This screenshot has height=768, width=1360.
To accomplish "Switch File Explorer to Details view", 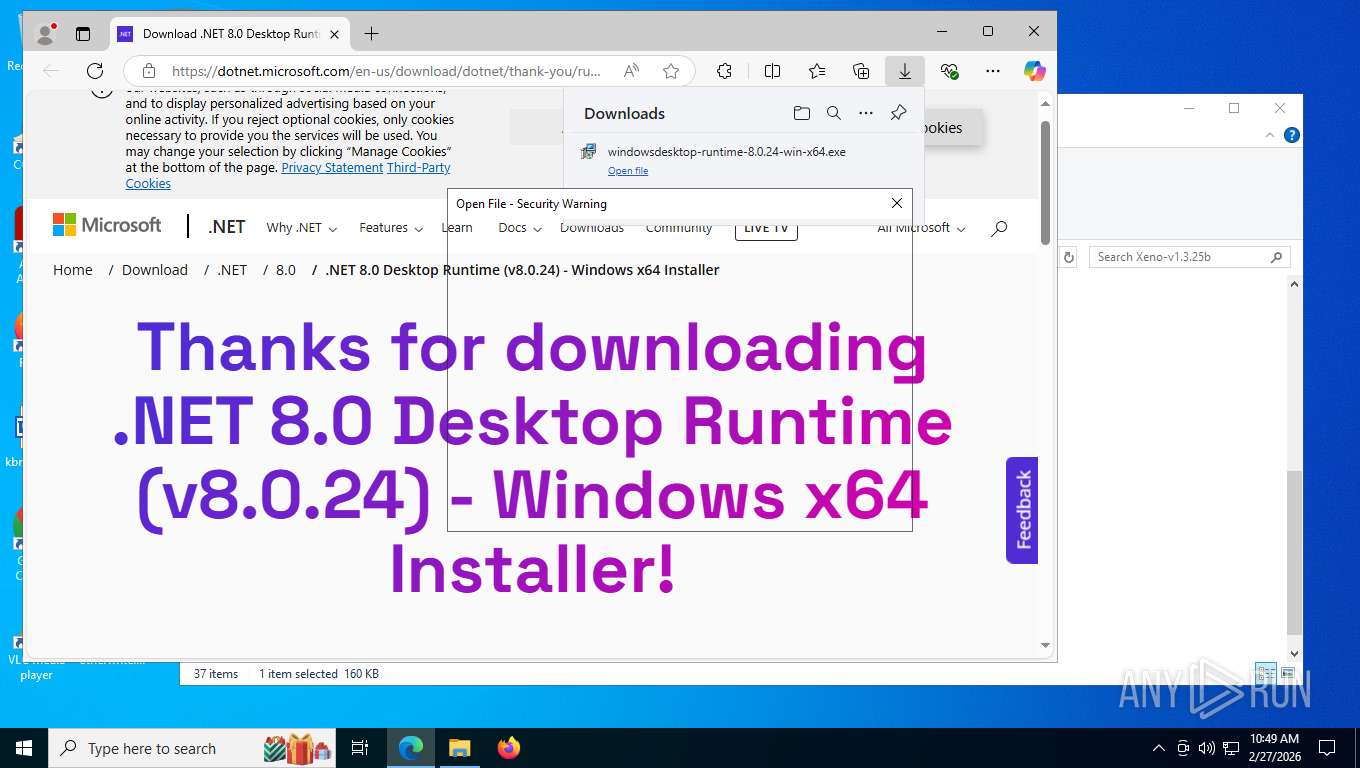I will (1265, 673).
